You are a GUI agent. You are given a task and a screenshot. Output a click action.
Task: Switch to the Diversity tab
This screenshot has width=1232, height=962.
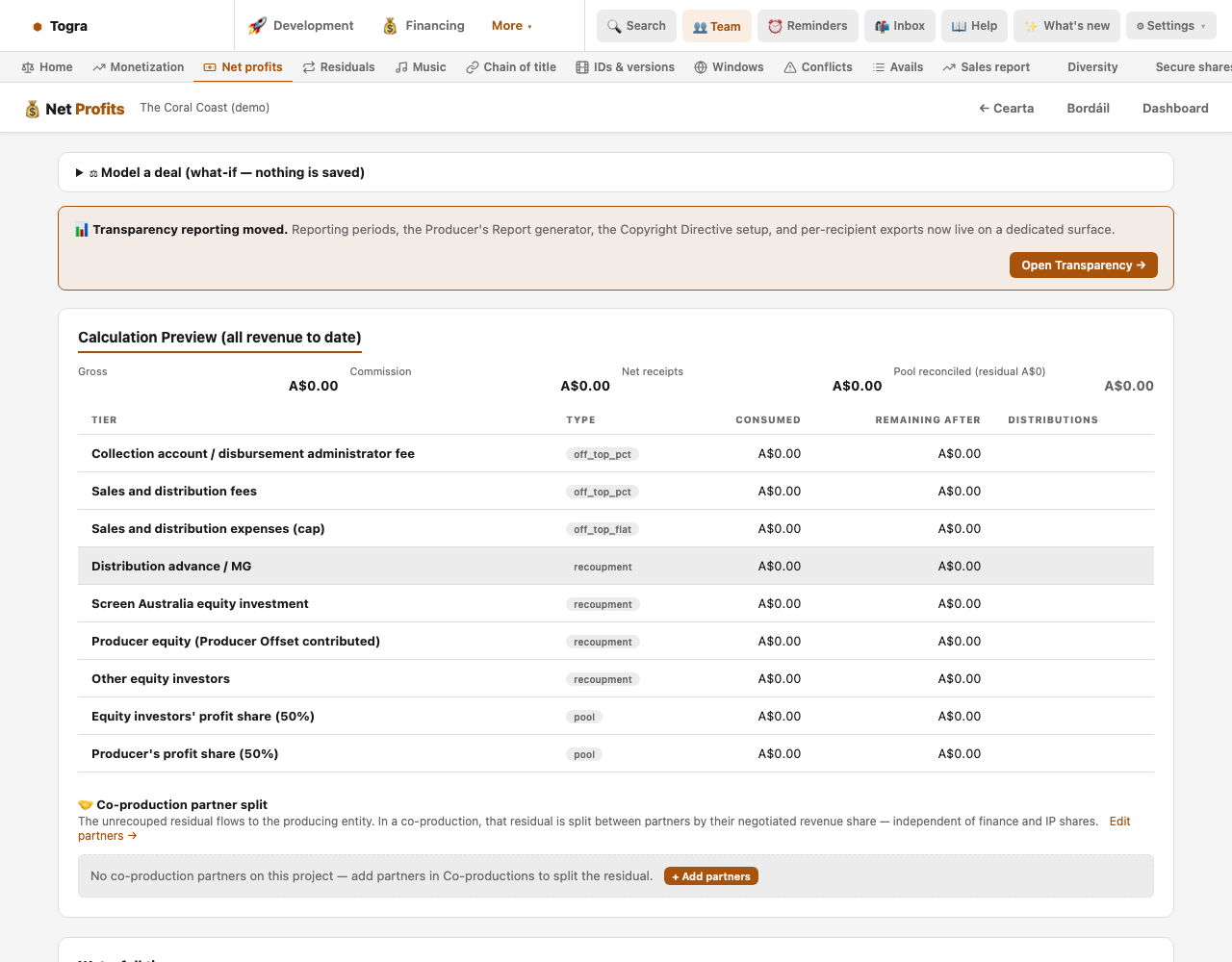[1092, 67]
